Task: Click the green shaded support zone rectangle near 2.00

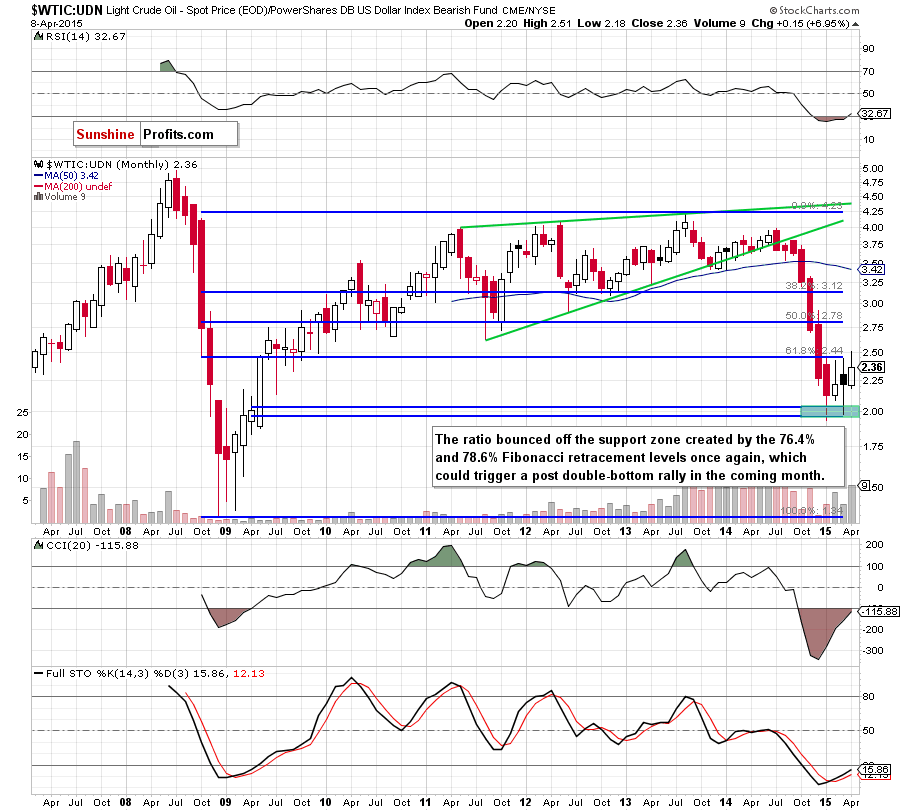Action: (829, 411)
